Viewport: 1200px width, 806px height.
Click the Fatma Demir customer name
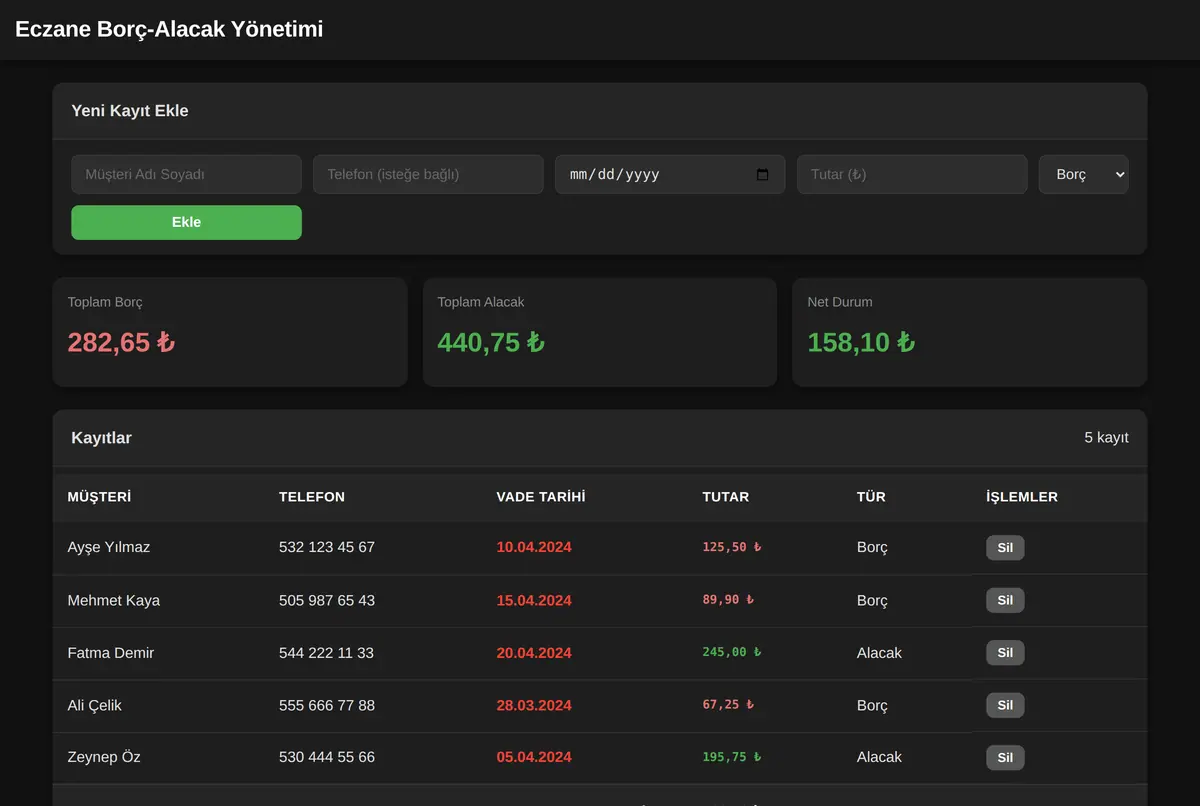[x=110, y=653]
